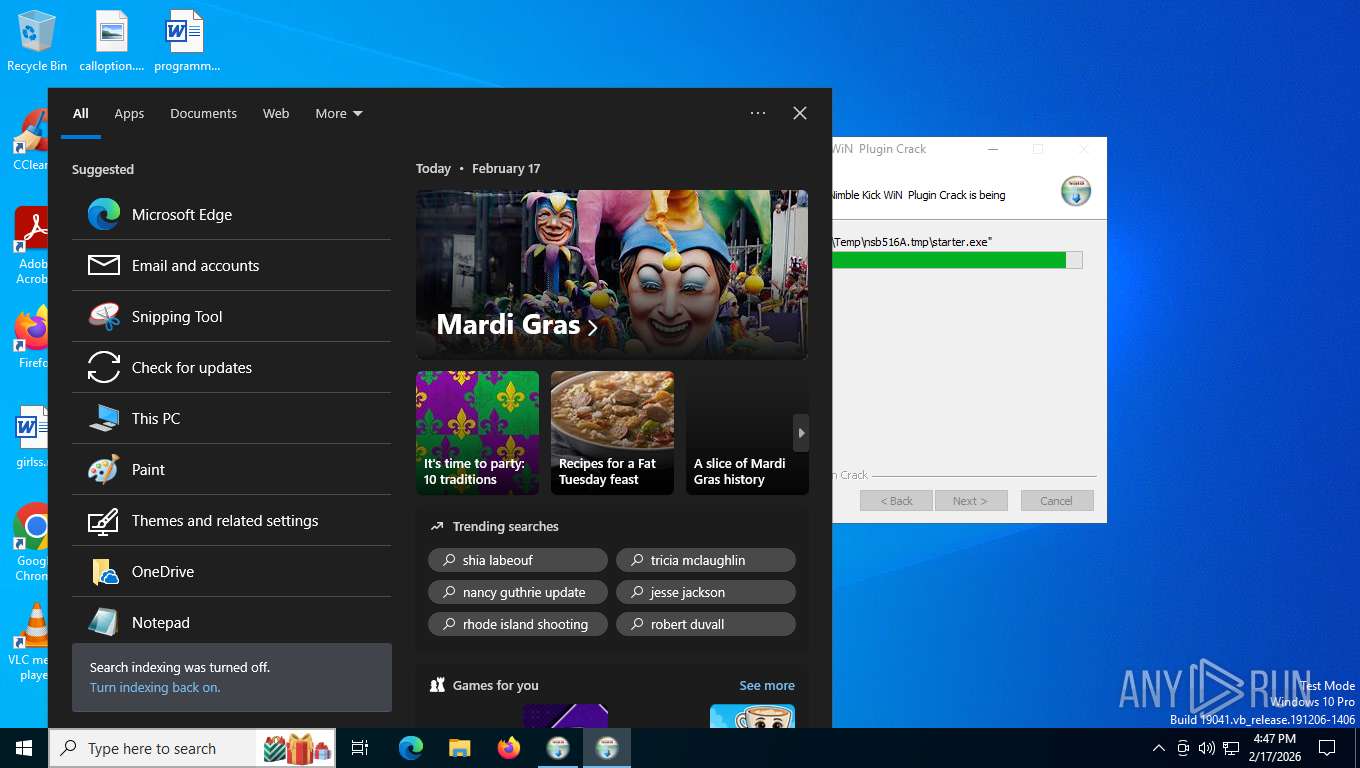Launch Paint from suggested list
This screenshot has width=1360, height=768.
pyautogui.click(x=231, y=469)
